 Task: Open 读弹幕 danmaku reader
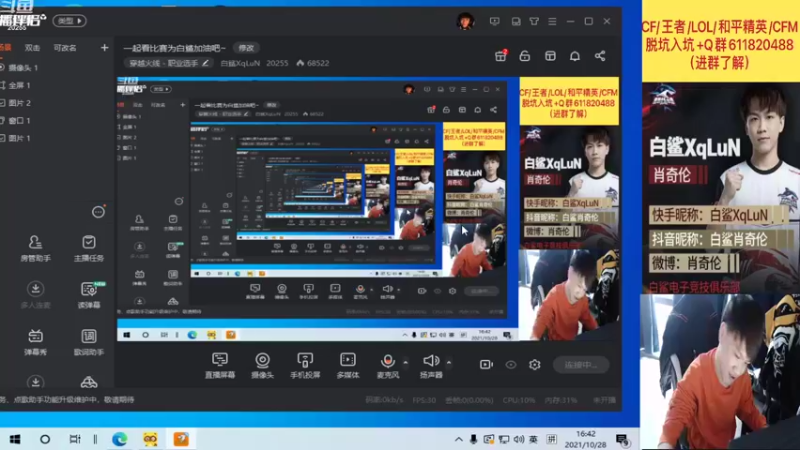(x=89, y=295)
